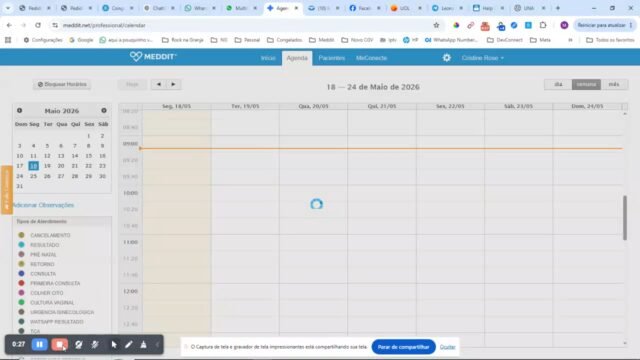The width and height of the screenshot is (640, 360).
Task: Click the Bloquear Horários button
Action: [x=62, y=84]
